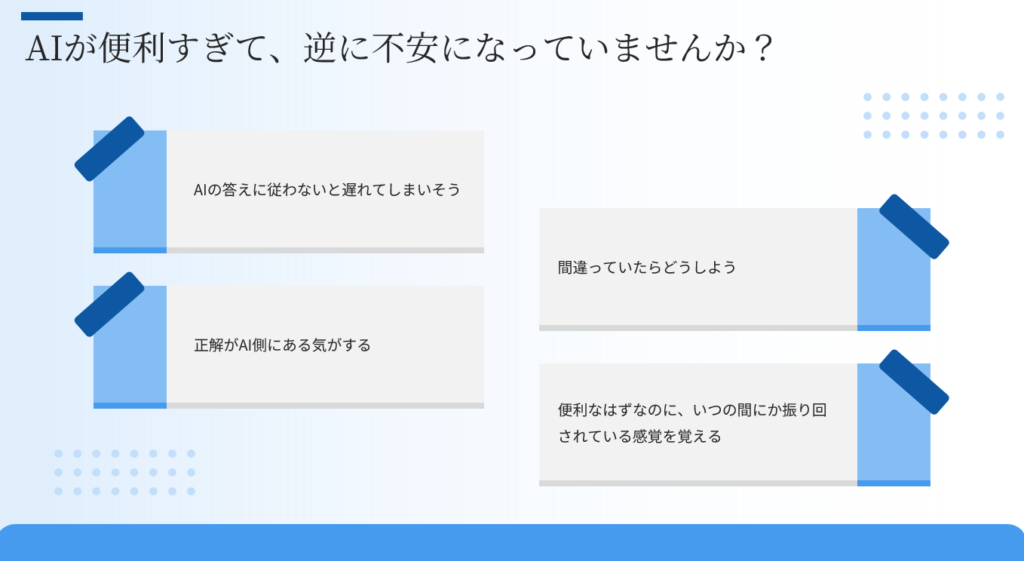Select the card text "正解がAI側にある気がする"
Image resolution: width=1024 pixels, height=561 pixels.
282,345
